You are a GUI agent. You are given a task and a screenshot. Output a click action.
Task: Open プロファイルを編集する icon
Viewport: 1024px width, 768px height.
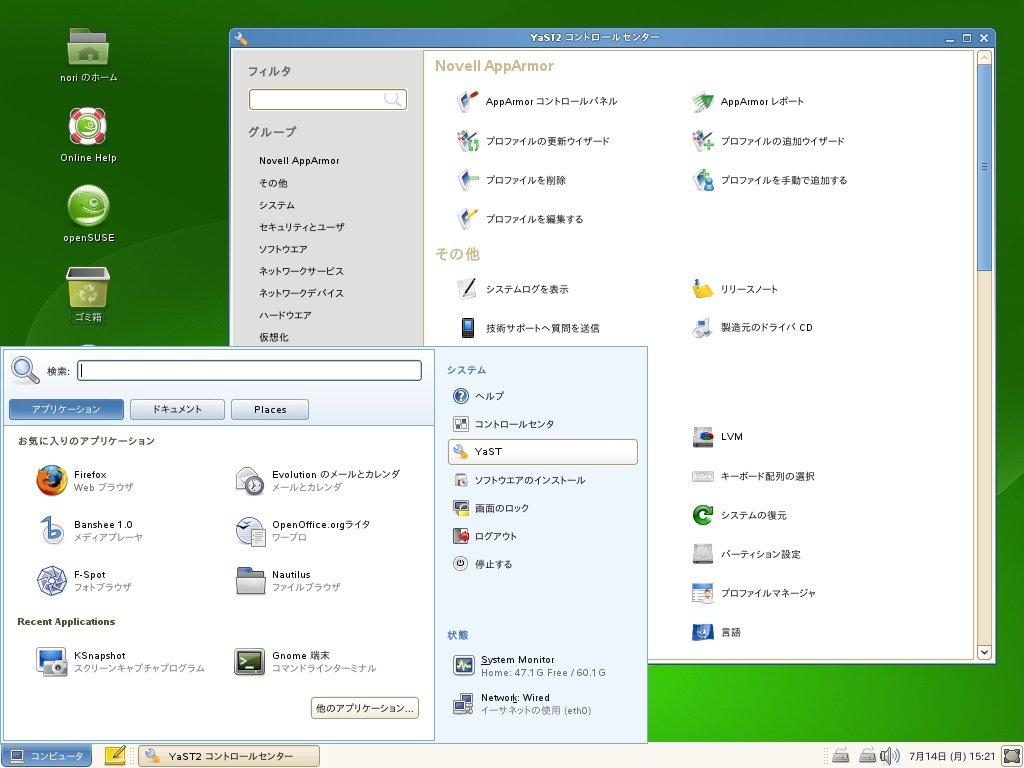pos(468,219)
